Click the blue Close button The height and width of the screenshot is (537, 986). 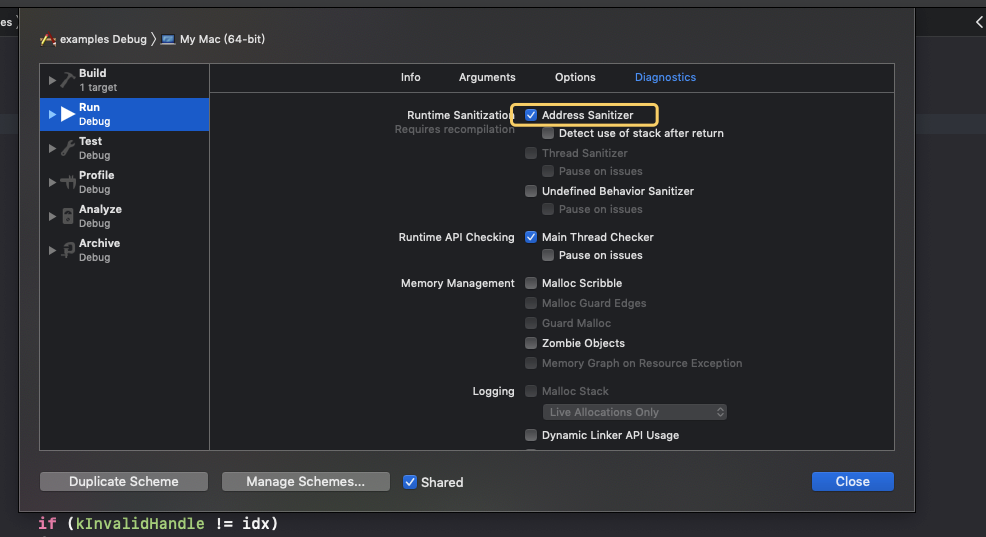852,482
